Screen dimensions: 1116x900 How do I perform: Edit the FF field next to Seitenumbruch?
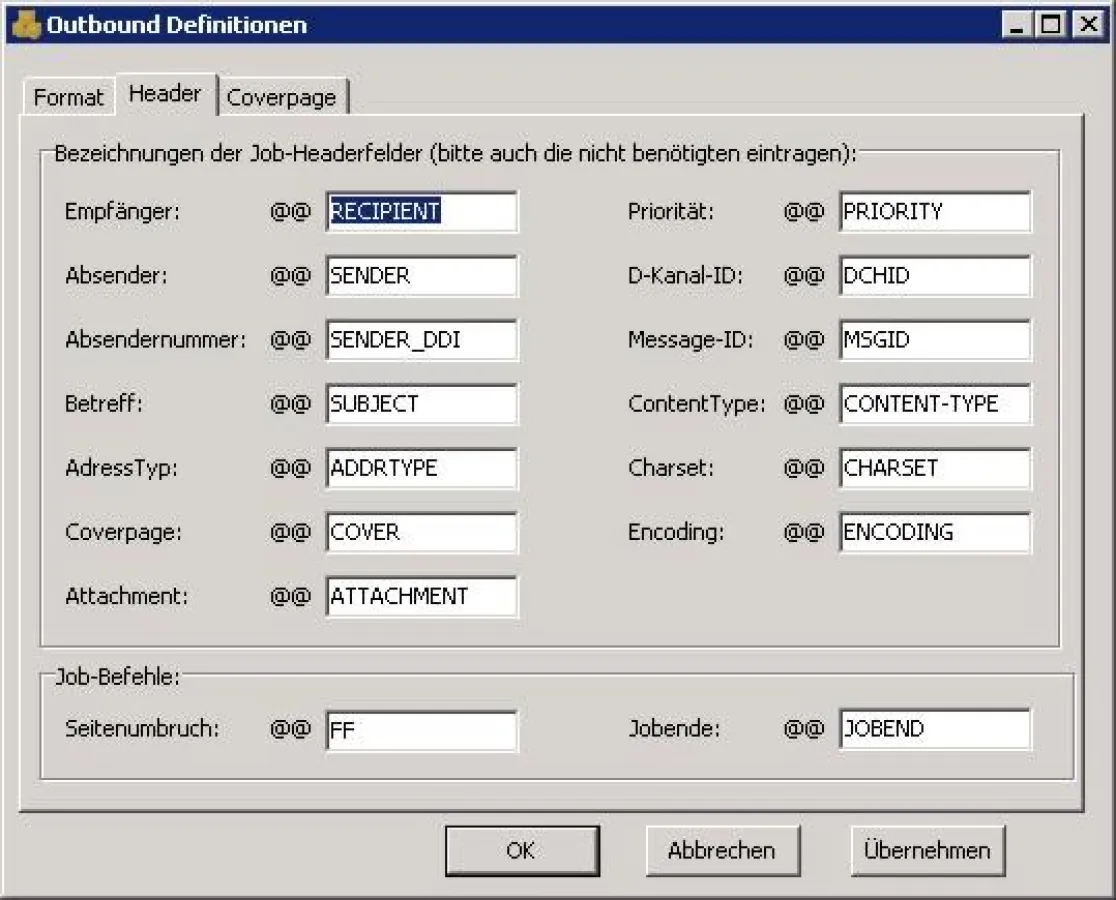420,730
